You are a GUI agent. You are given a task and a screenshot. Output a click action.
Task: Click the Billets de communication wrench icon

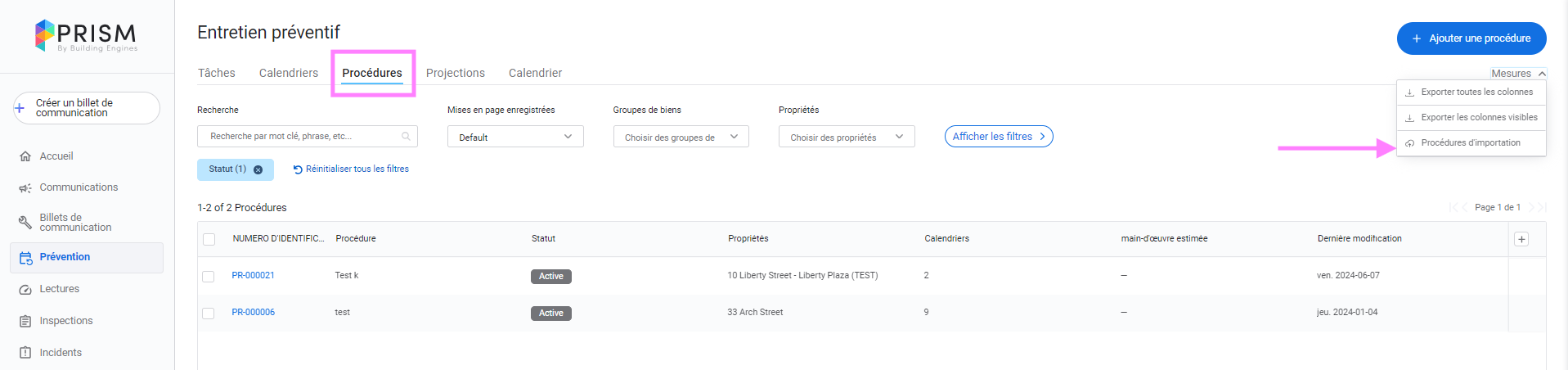pos(25,223)
